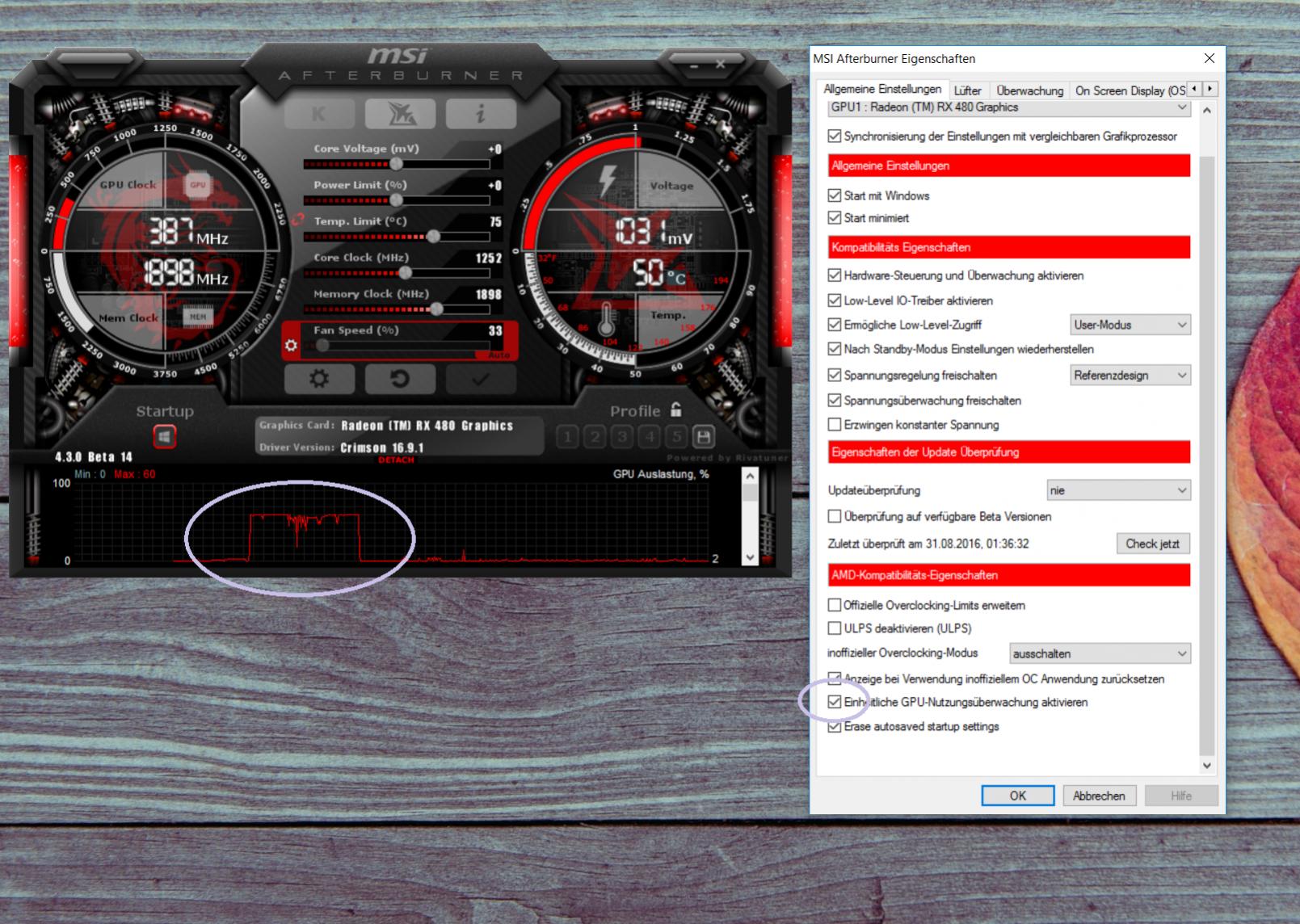Toggle Synchronisierung der Einstellungen checkbox
Screen dimensions: 1300x924
pyautogui.click(x=835, y=136)
